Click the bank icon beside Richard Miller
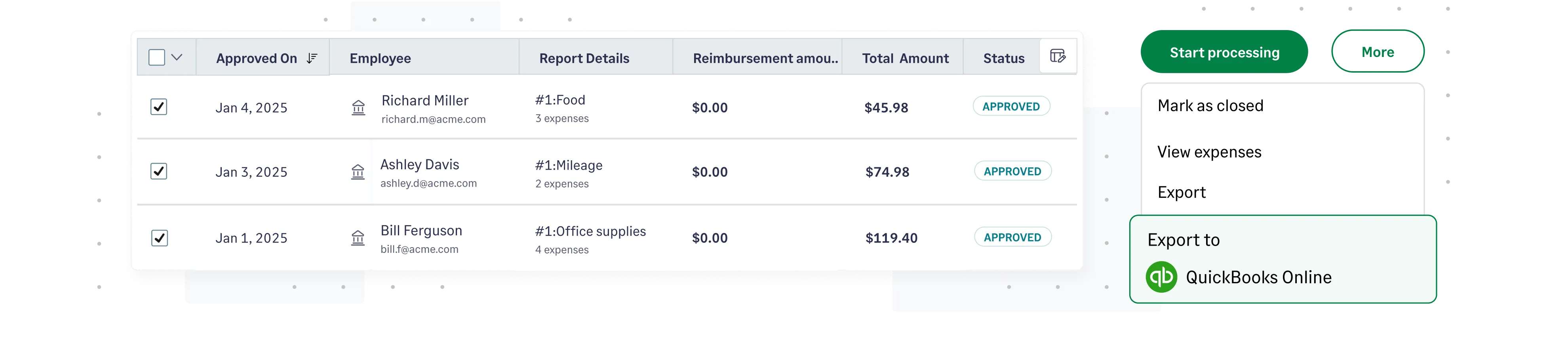This screenshot has height=337, width=1568. (x=358, y=108)
